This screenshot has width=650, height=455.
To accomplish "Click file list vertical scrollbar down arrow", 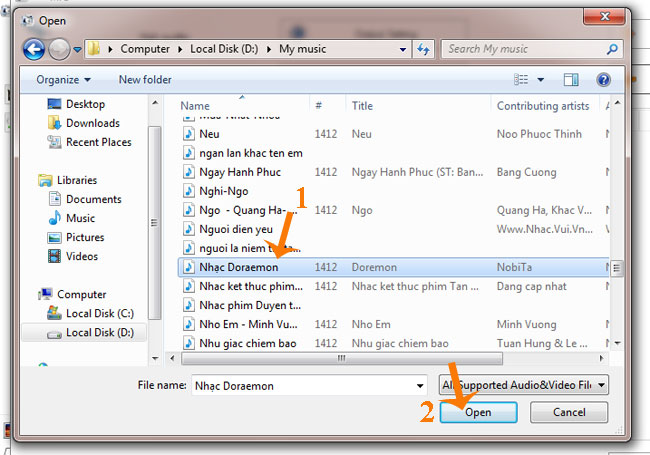I will click(618, 344).
